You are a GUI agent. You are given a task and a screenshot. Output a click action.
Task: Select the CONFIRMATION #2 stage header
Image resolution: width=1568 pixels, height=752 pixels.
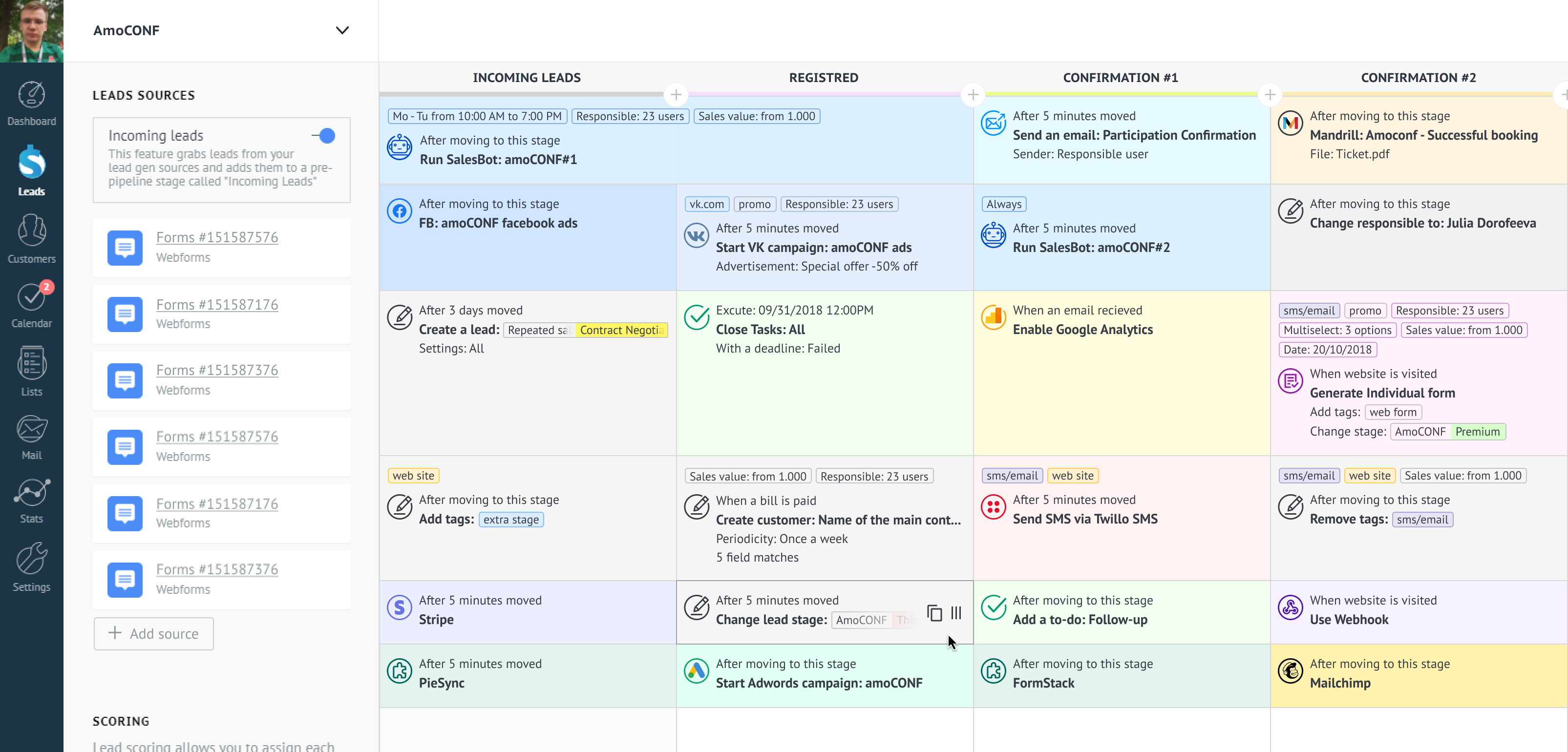coord(1418,78)
